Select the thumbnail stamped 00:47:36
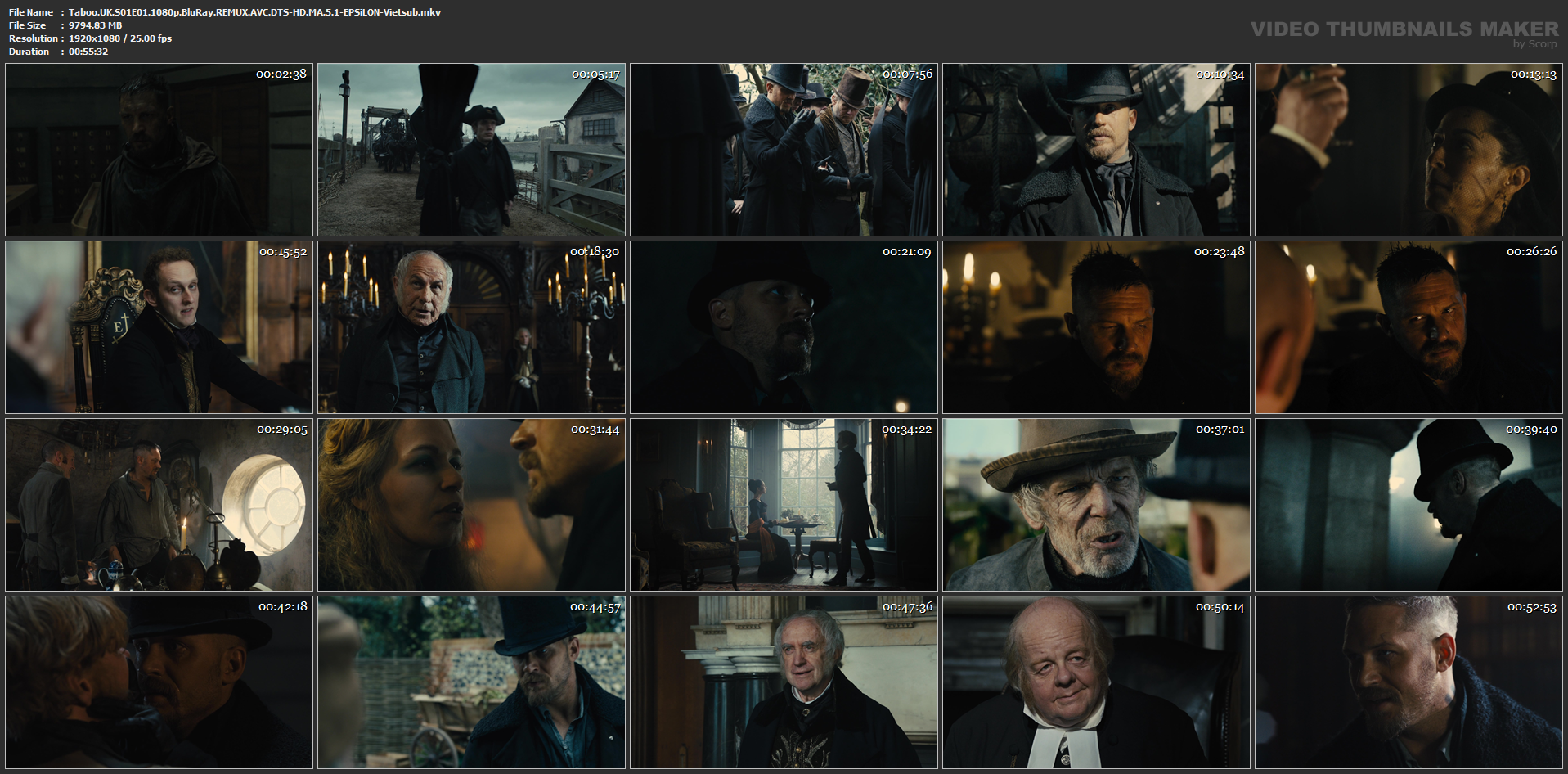1568x774 pixels. [x=784, y=682]
